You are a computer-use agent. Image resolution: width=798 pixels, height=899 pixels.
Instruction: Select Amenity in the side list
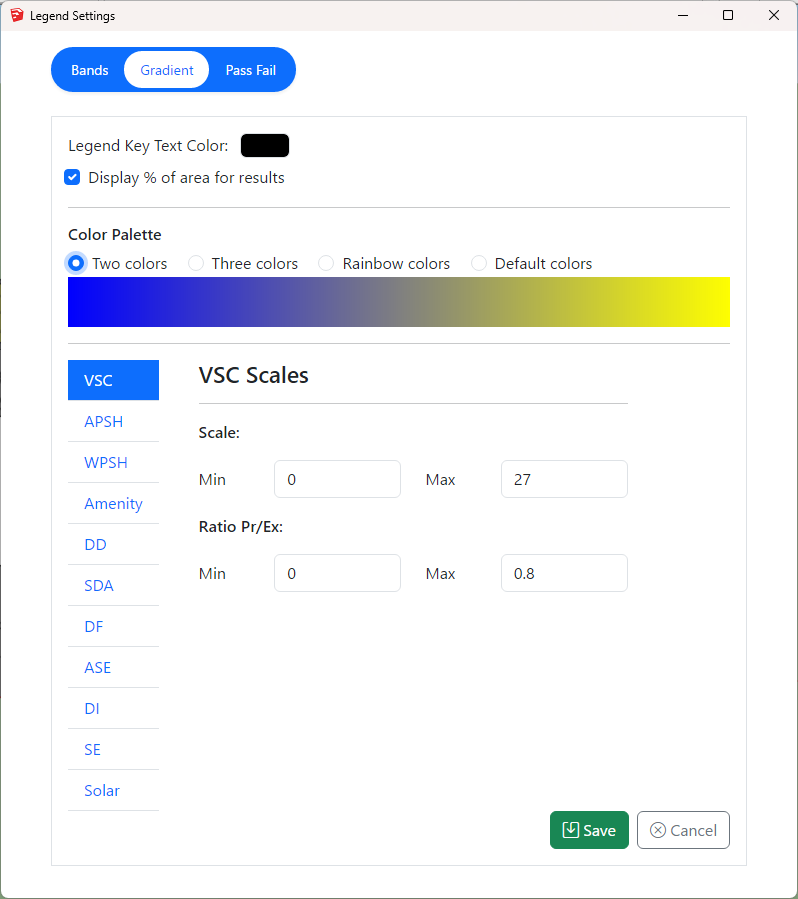[113, 504]
